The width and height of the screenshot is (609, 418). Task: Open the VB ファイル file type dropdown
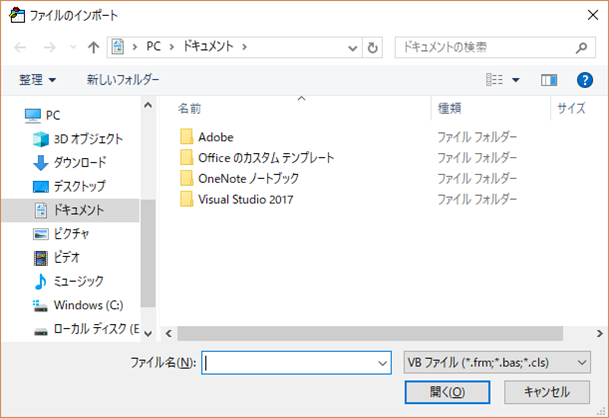coord(497,363)
